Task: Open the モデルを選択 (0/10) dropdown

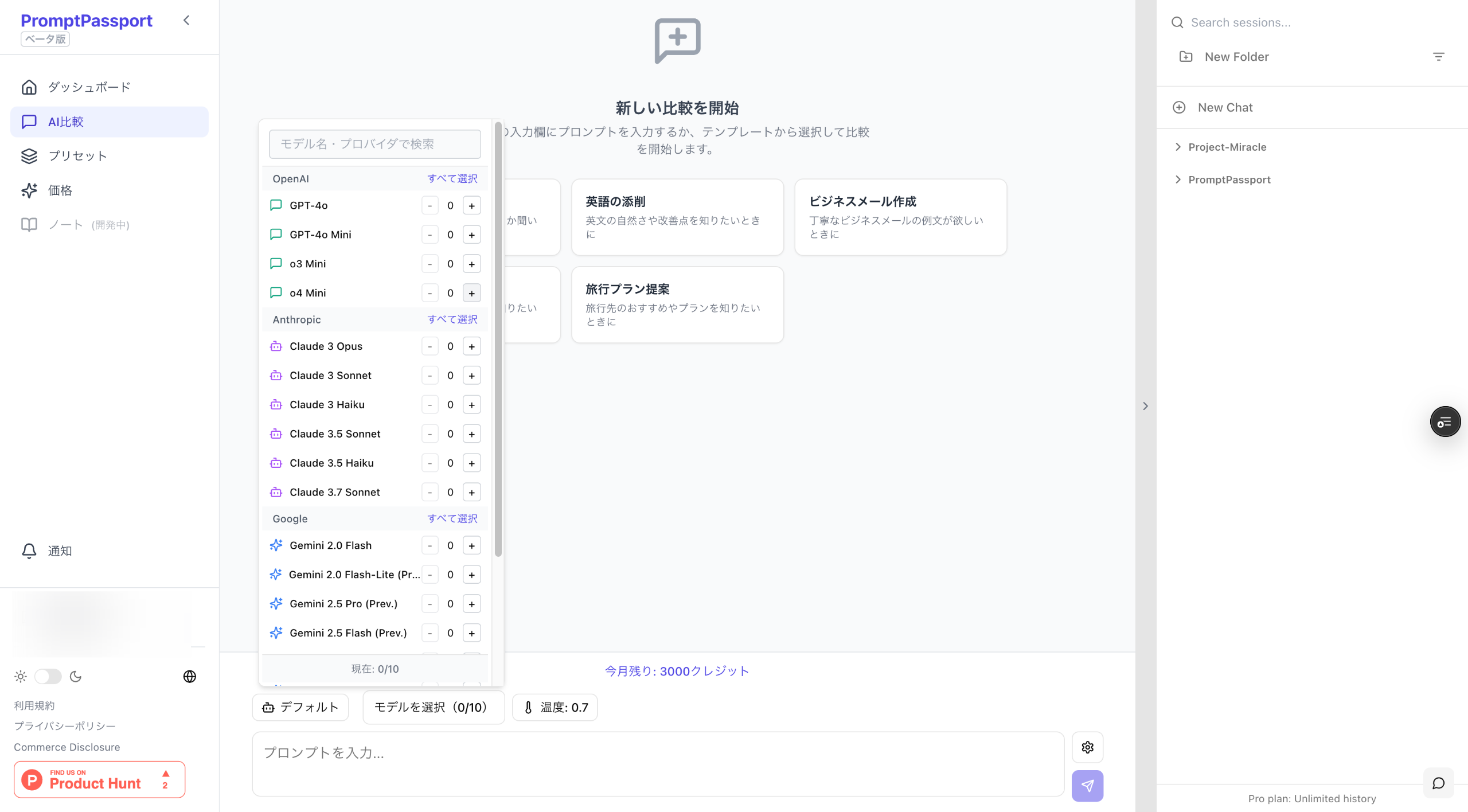Action: point(433,707)
